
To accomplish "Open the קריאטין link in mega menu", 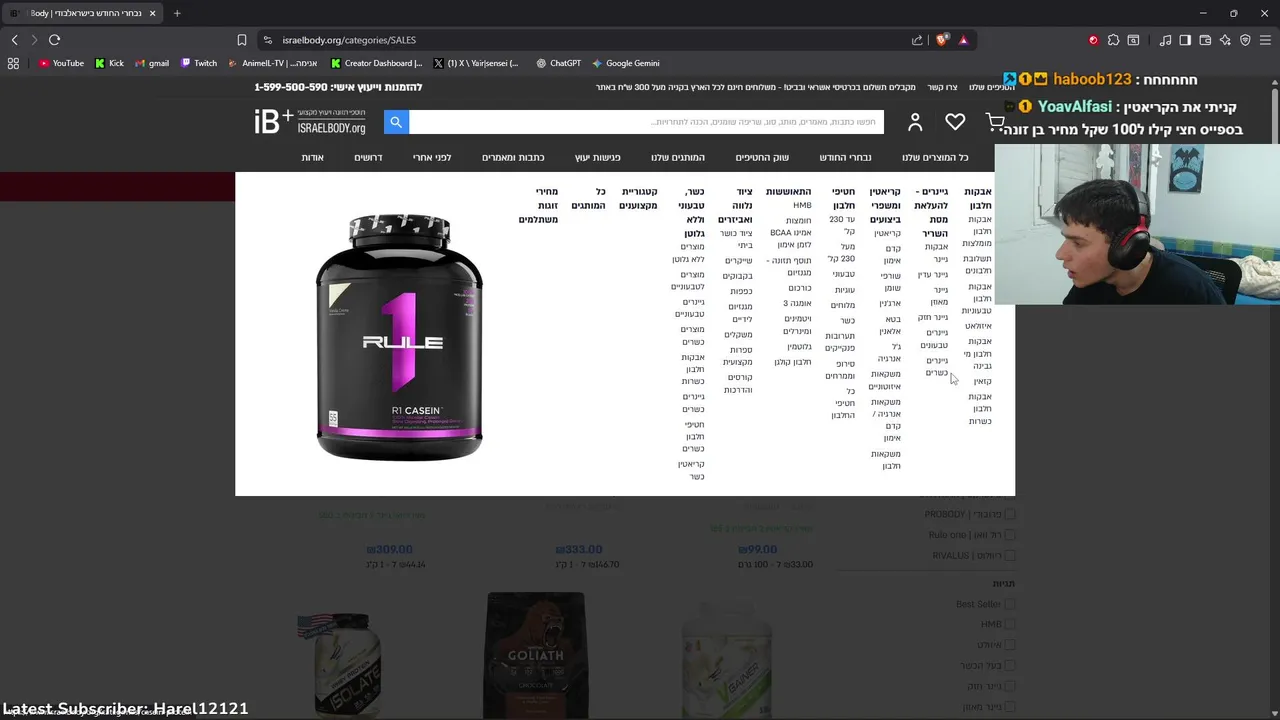I will pyautogui.click(x=888, y=233).
